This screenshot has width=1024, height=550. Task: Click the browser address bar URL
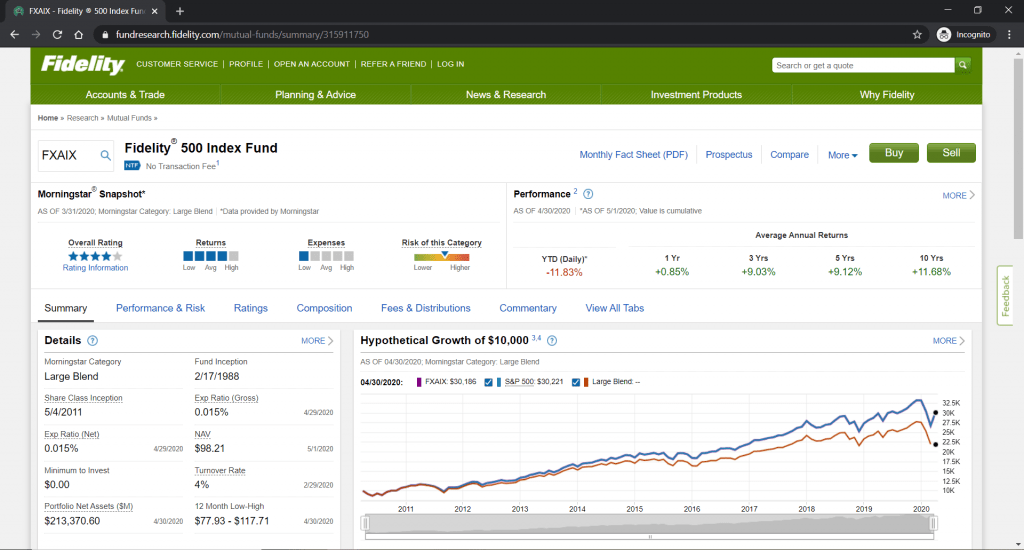[x=242, y=35]
